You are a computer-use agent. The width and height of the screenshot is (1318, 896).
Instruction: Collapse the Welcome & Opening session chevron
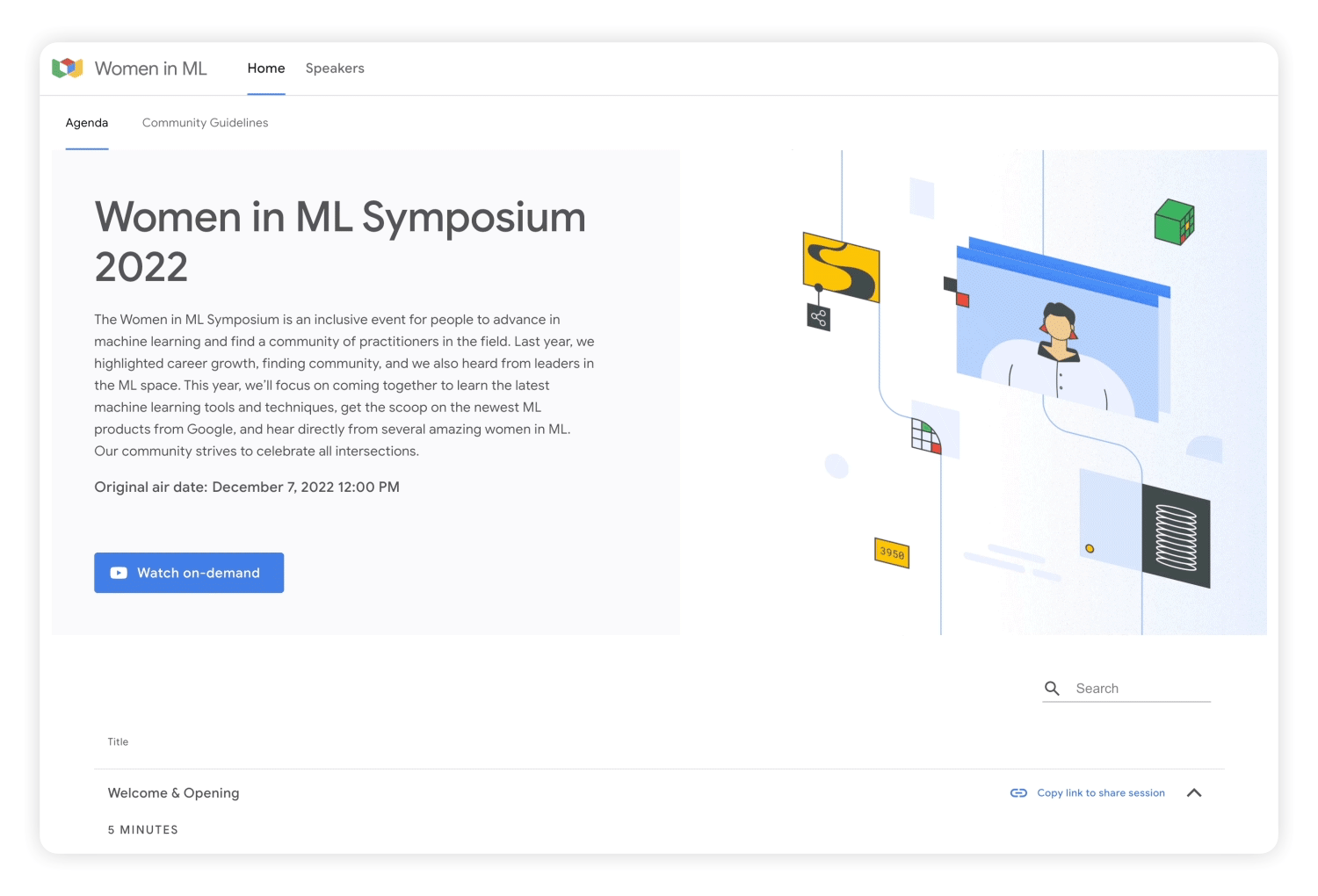point(1194,793)
